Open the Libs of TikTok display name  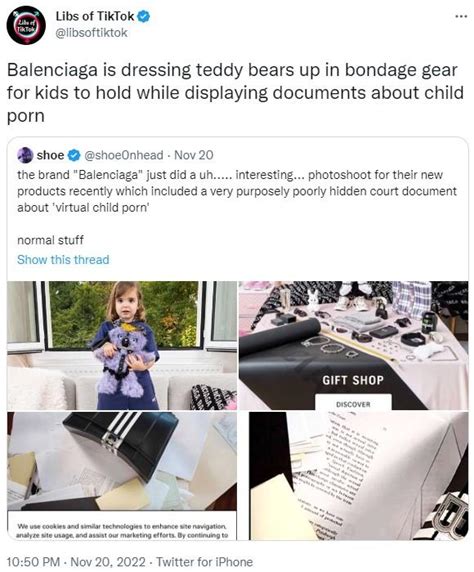[x=95, y=16]
